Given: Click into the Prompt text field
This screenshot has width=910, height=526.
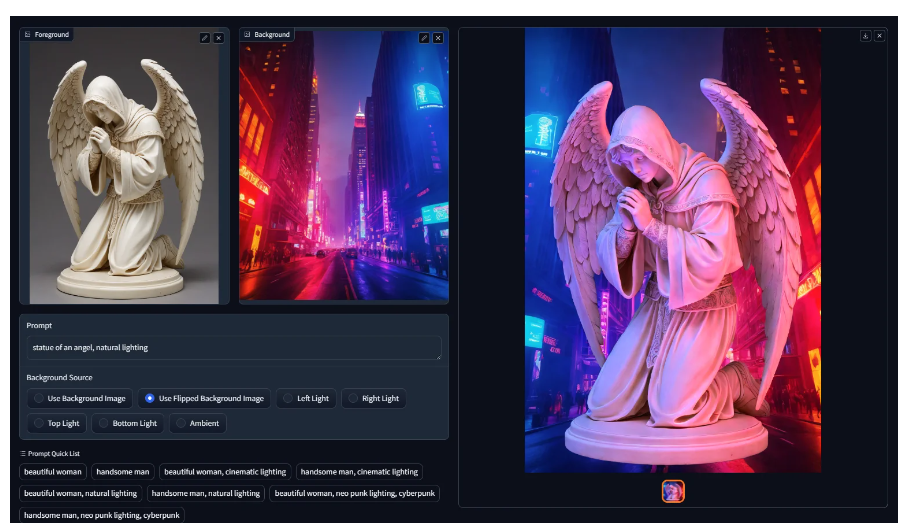Looking at the screenshot, I should [233, 347].
